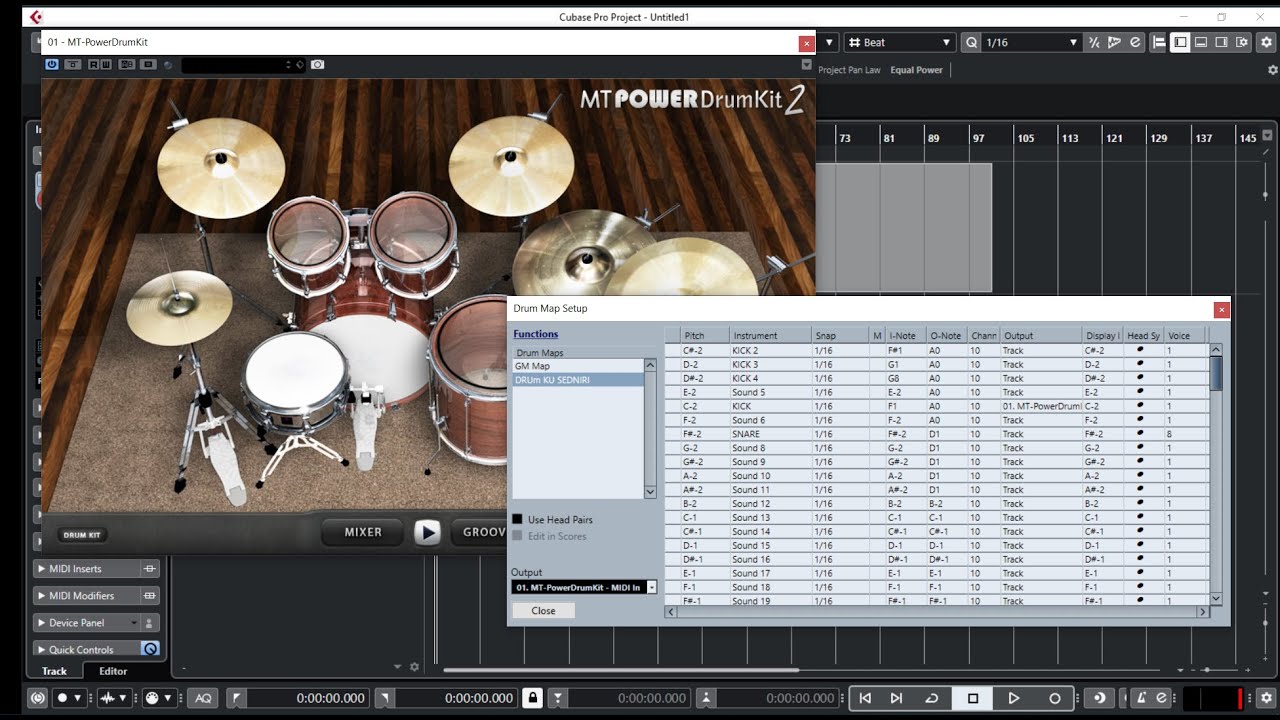
Task: Open the plugin functions menu arrow
Action: pyautogui.click(x=806, y=64)
